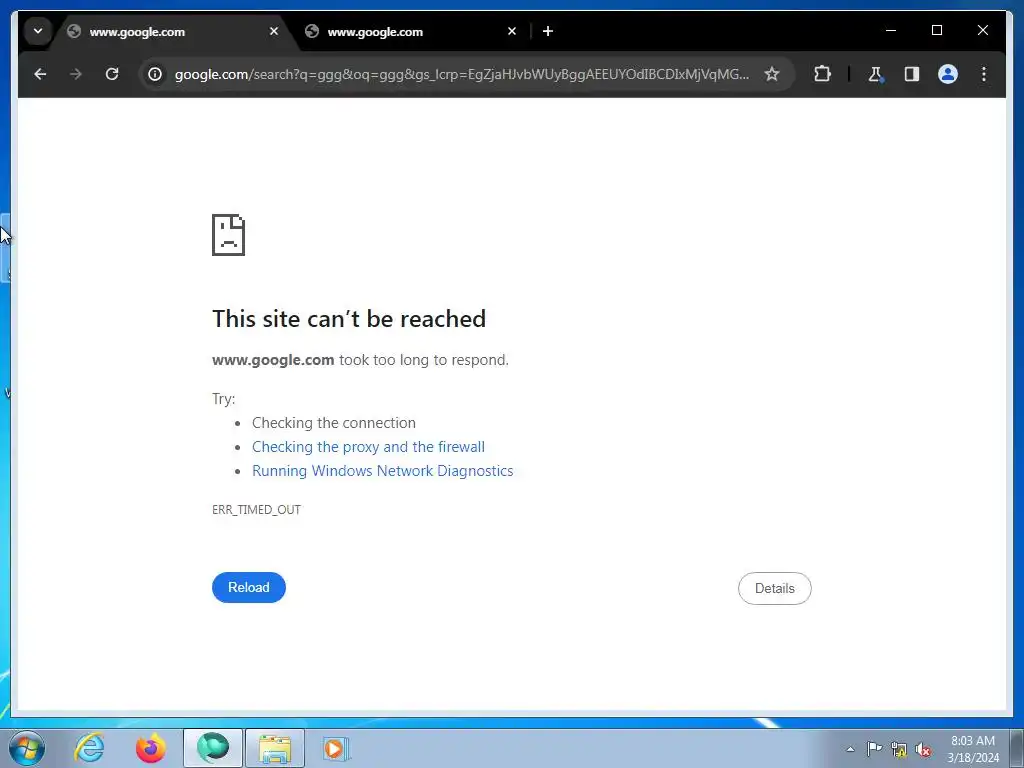
Task: Open the Windows Start menu
Action: click(x=27, y=748)
